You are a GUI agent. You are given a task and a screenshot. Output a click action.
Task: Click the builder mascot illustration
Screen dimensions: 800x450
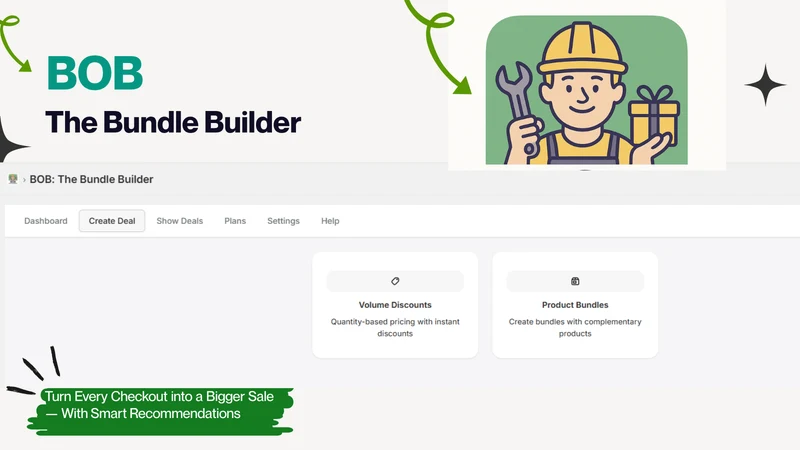[x=586, y=90]
